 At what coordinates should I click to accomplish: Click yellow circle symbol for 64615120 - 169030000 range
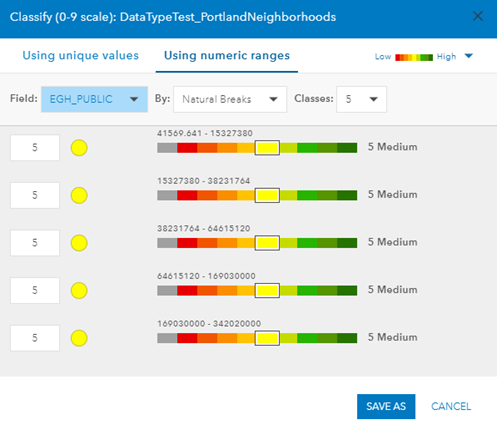pos(79,290)
